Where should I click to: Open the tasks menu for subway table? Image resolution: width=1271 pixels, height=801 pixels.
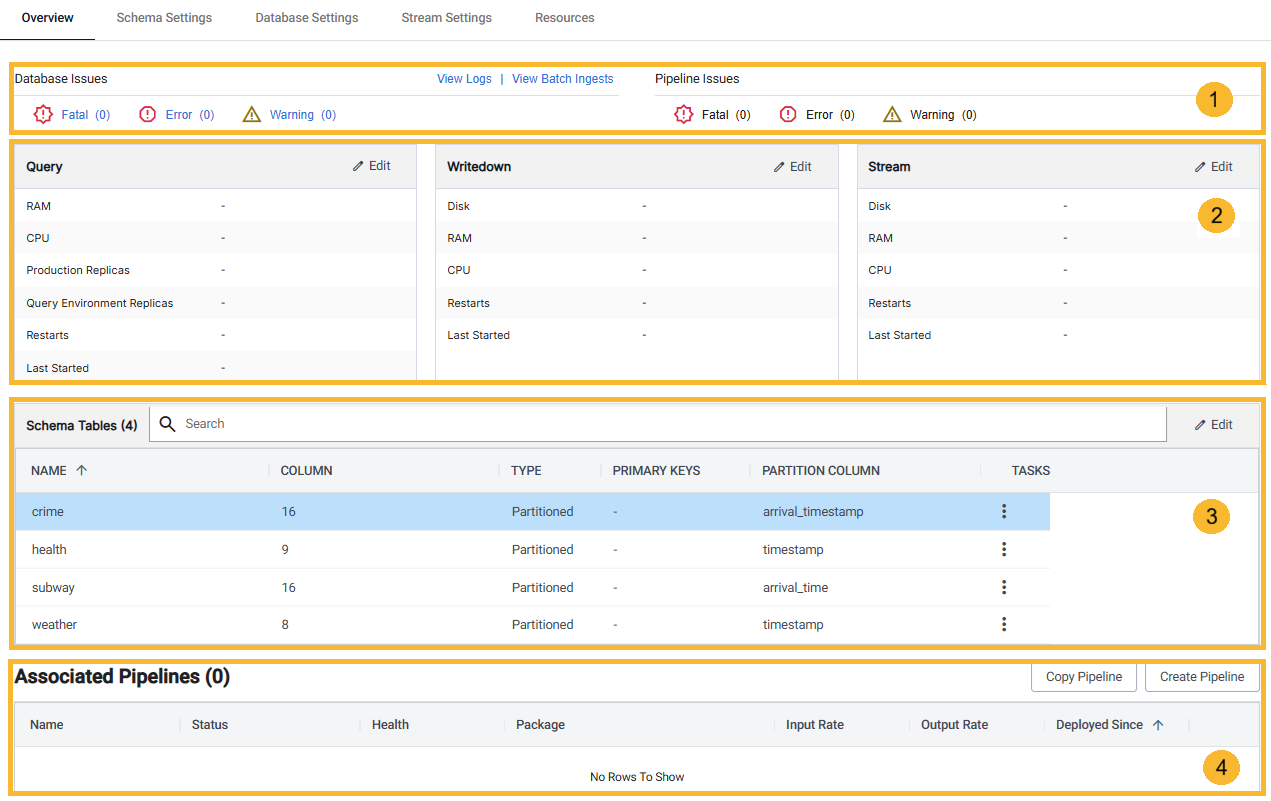pos(1004,587)
